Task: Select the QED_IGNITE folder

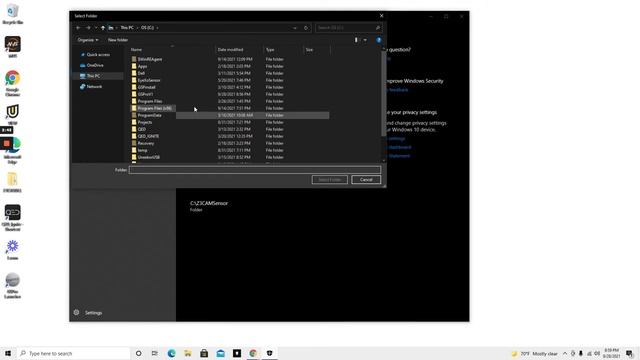Action: (x=148, y=136)
